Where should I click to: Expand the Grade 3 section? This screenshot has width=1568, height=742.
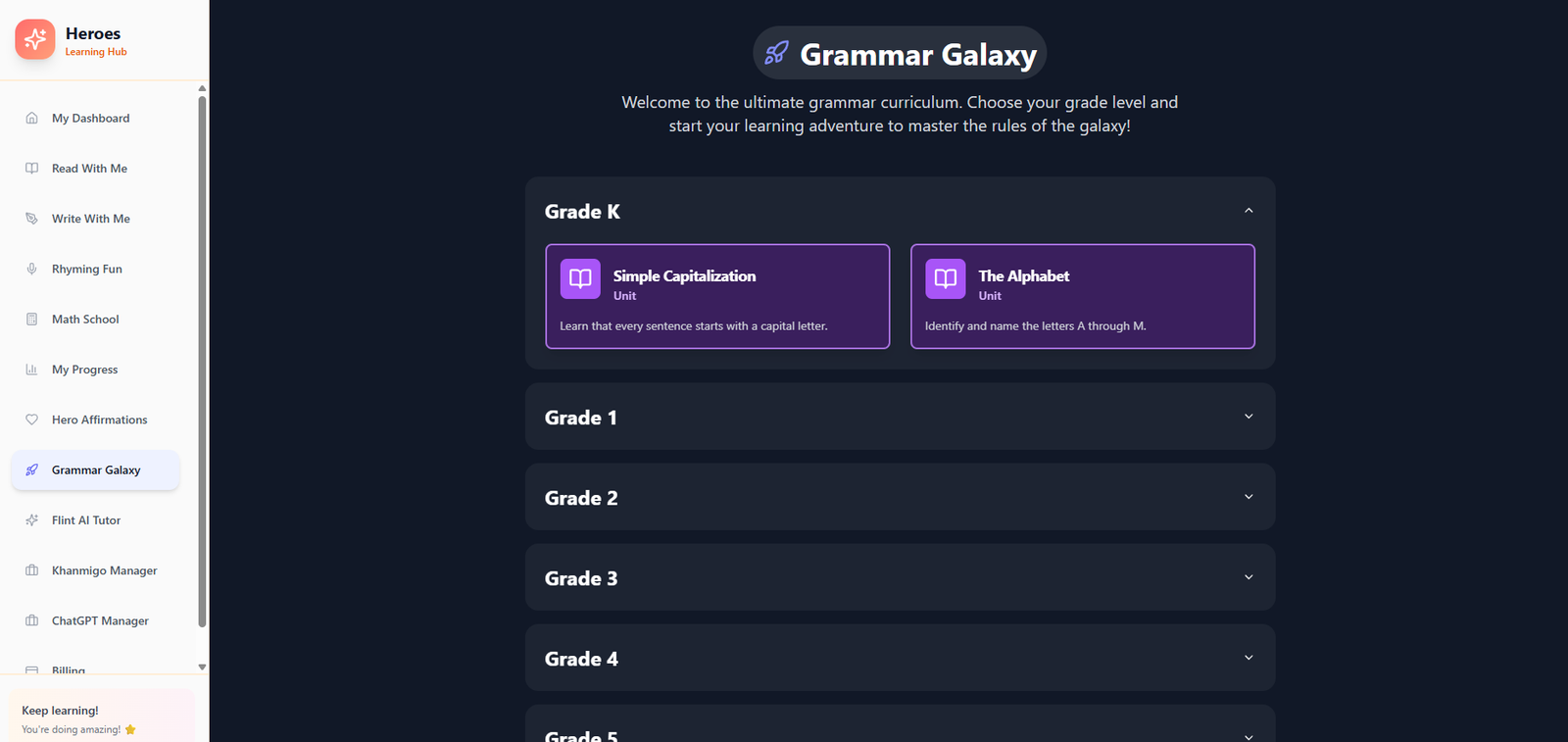(1249, 577)
